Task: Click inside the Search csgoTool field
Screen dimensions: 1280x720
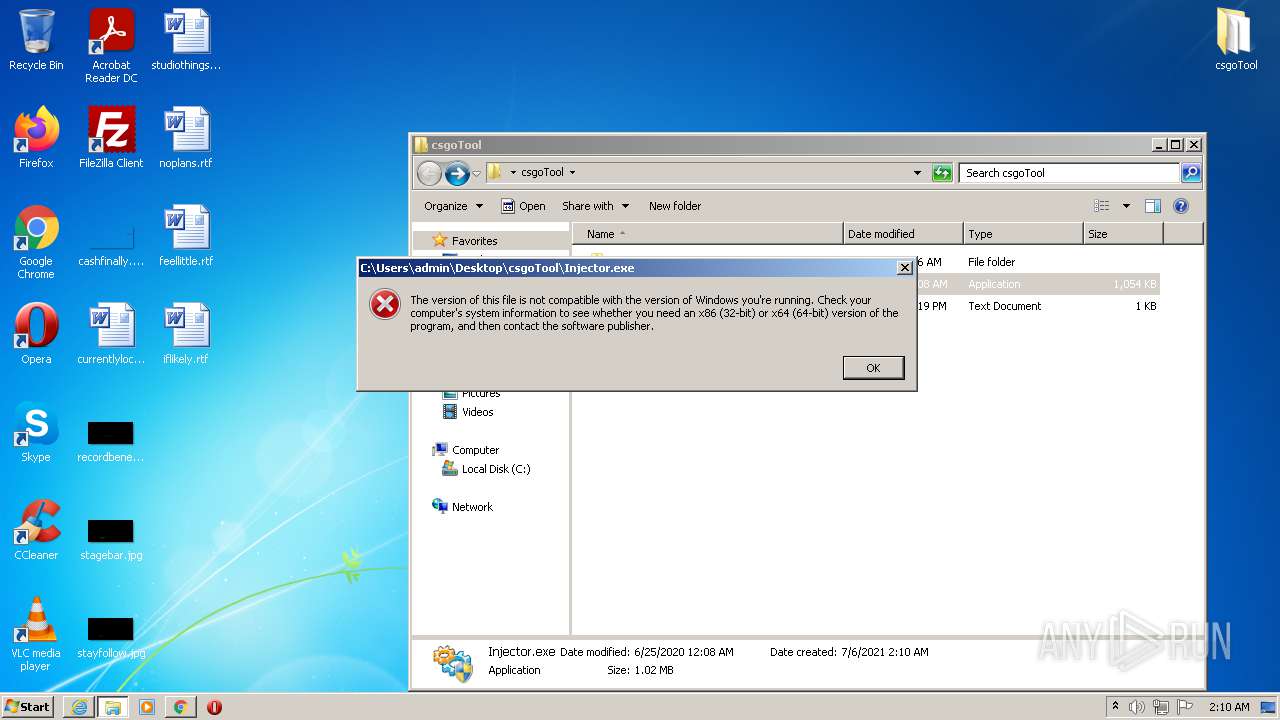Action: [1068, 173]
